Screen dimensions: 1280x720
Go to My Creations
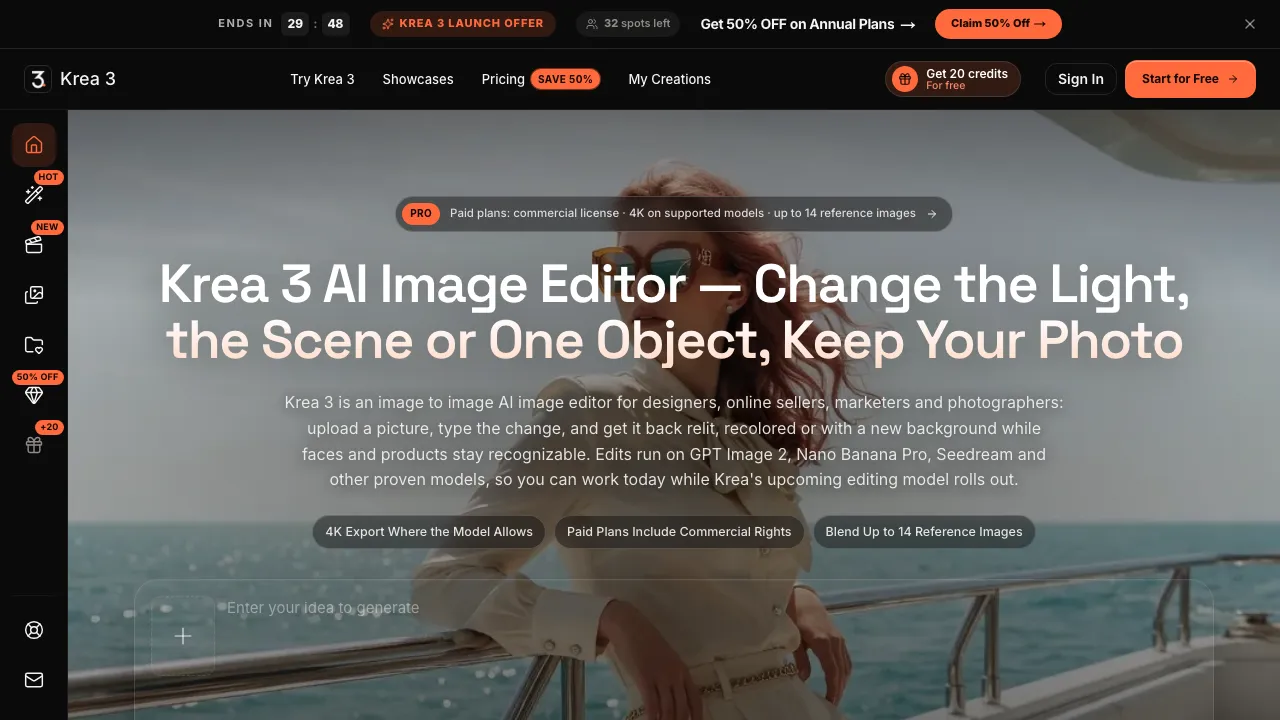coord(669,79)
